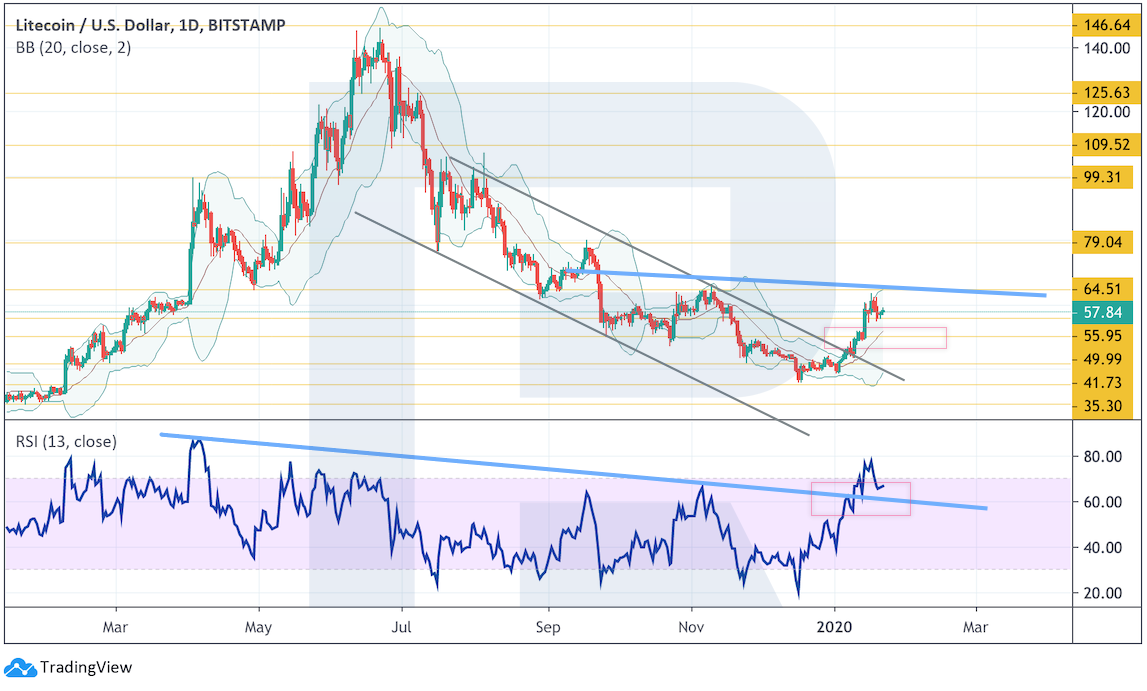Viewport: 1147px width, 691px height.
Task: Click the 125.63 price level label
Action: click(x=1106, y=93)
